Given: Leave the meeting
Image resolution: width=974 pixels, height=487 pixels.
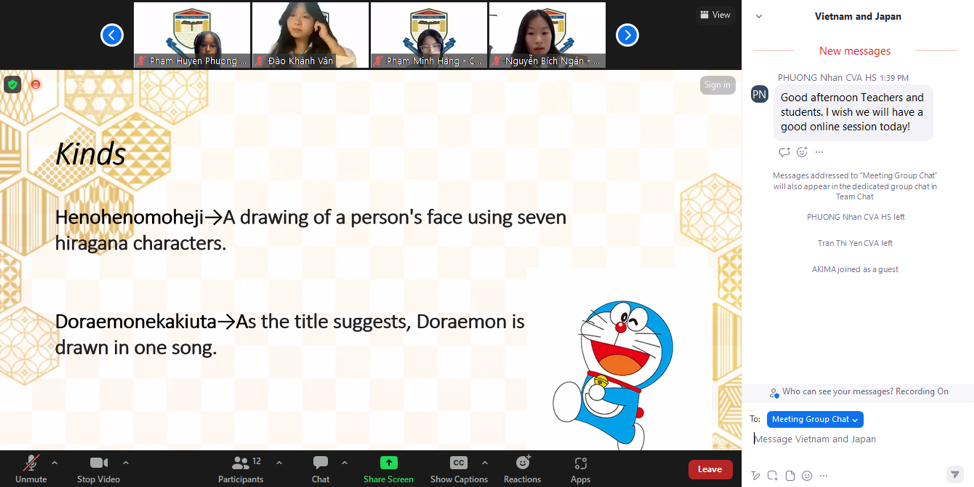Looking at the screenshot, I should coord(710,470).
